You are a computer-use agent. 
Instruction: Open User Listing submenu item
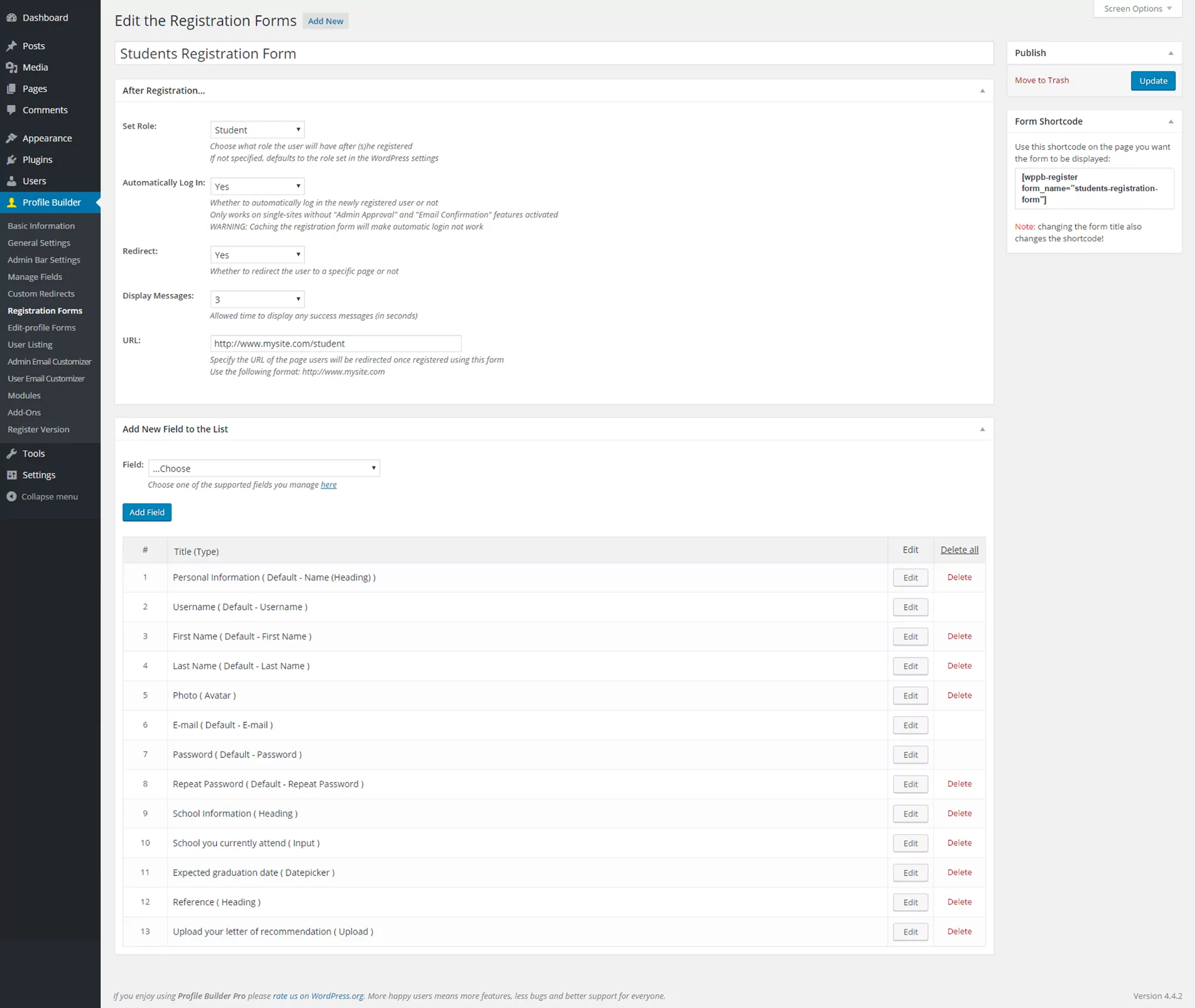[x=30, y=344]
